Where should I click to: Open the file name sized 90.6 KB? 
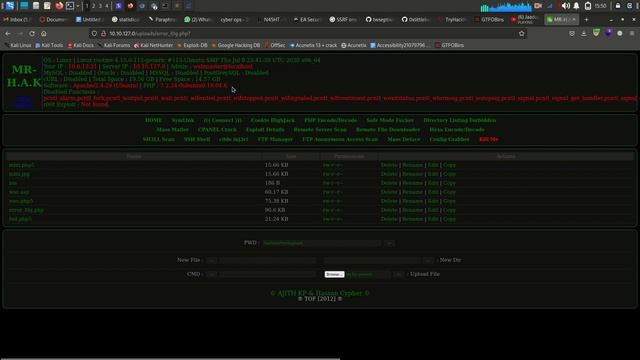(x=26, y=210)
